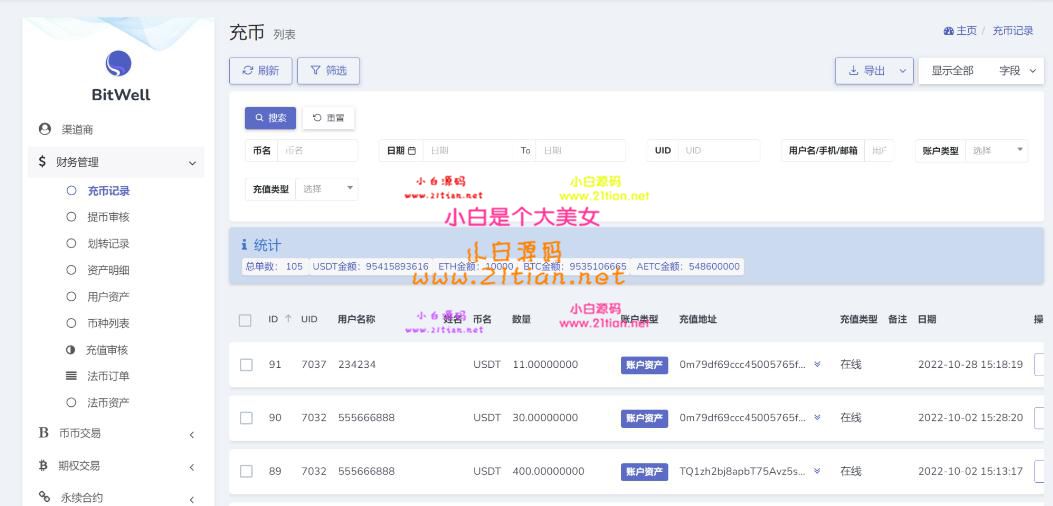Click the 法币订单 list icon
The width and height of the screenshot is (1053, 506).
[71, 376]
